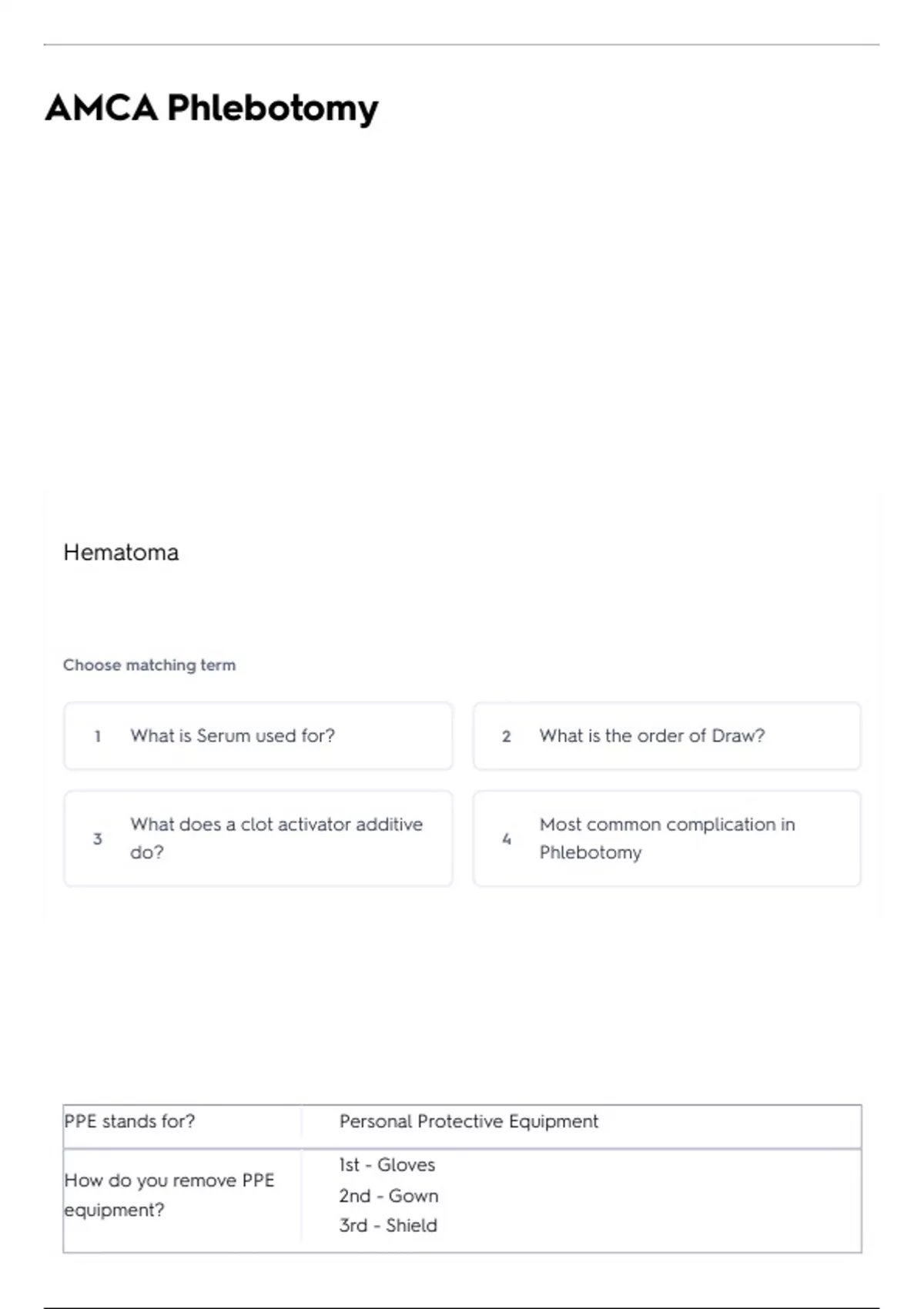Click the number 3 option badge
The image size is (924, 1309).
(98, 839)
